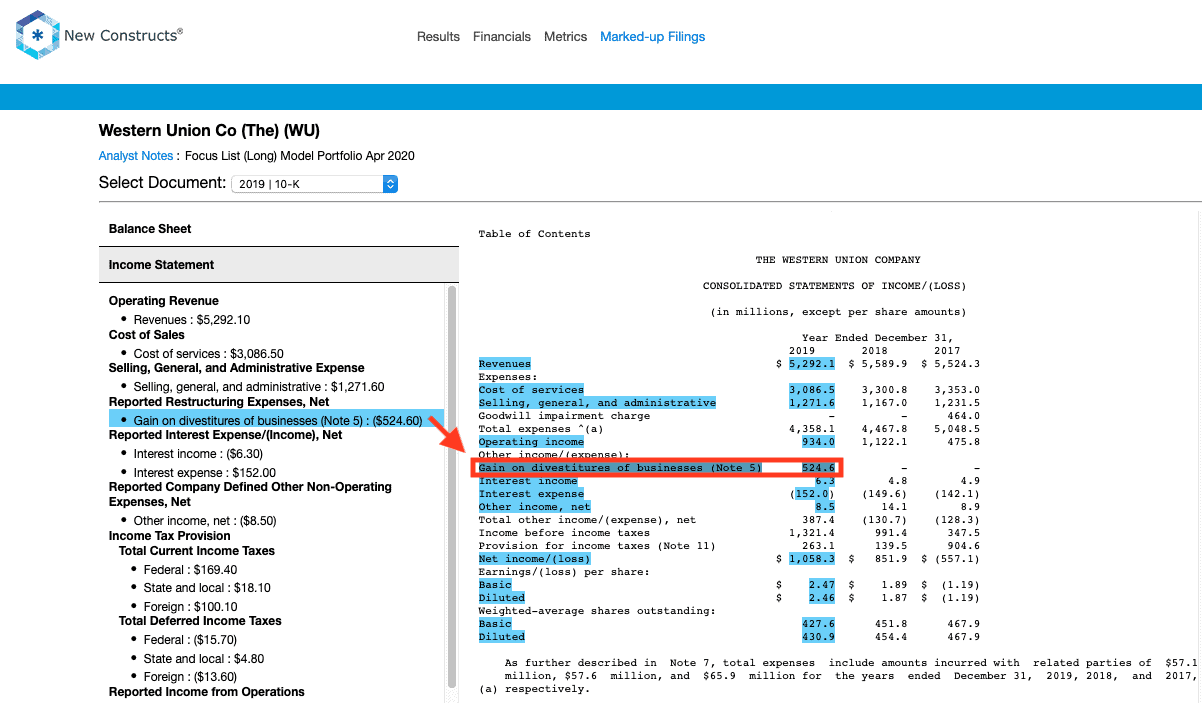Click highlighted Selling, general, and administrative filing label
This screenshot has height=703, width=1202.
pos(597,403)
